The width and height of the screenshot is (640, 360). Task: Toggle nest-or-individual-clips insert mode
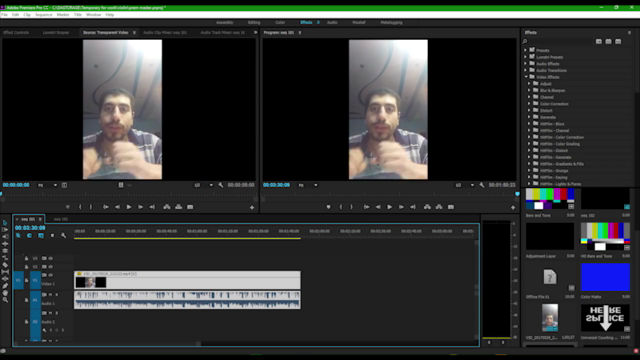click(x=18, y=236)
